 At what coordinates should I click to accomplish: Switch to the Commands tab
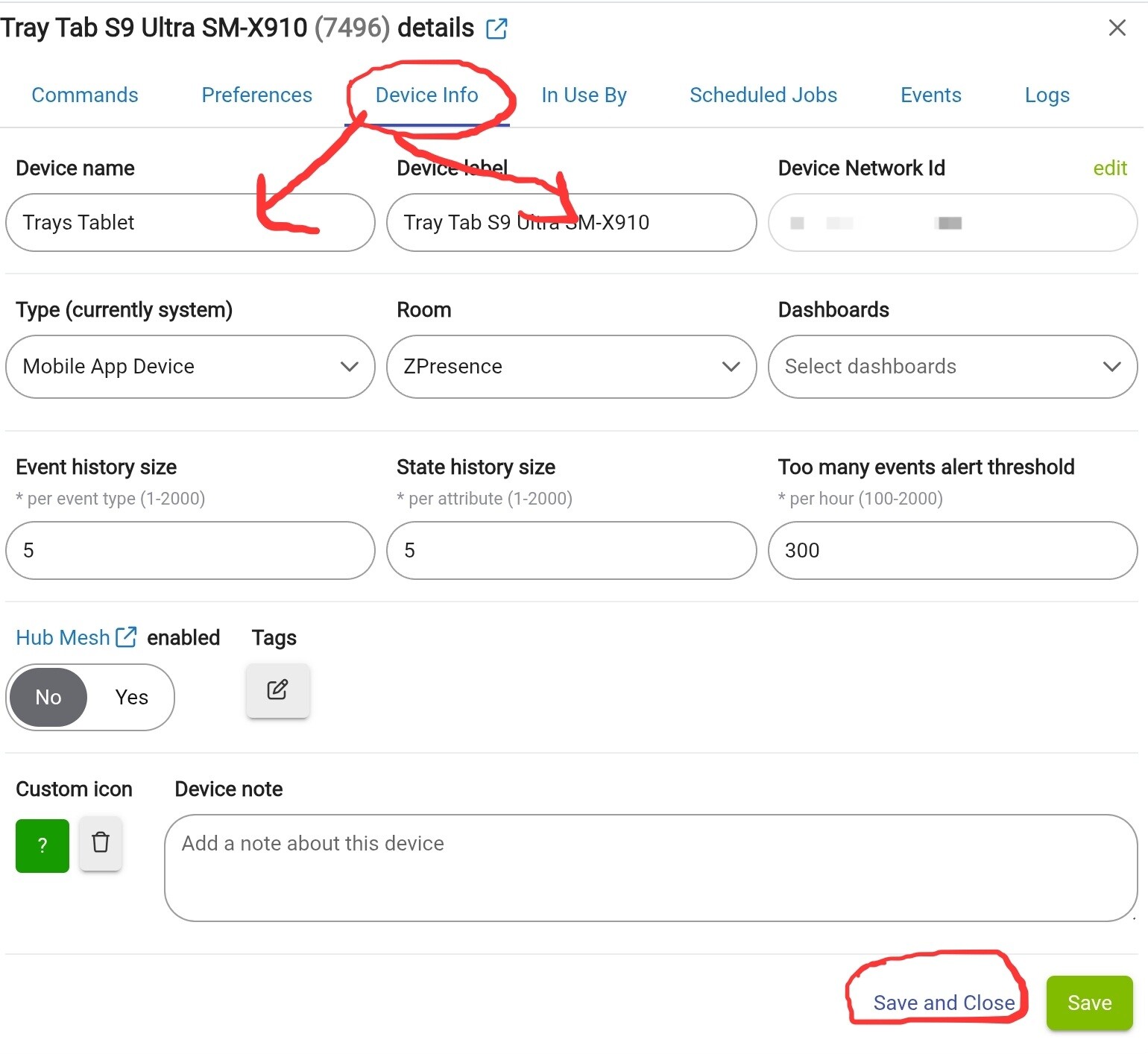(x=85, y=95)
